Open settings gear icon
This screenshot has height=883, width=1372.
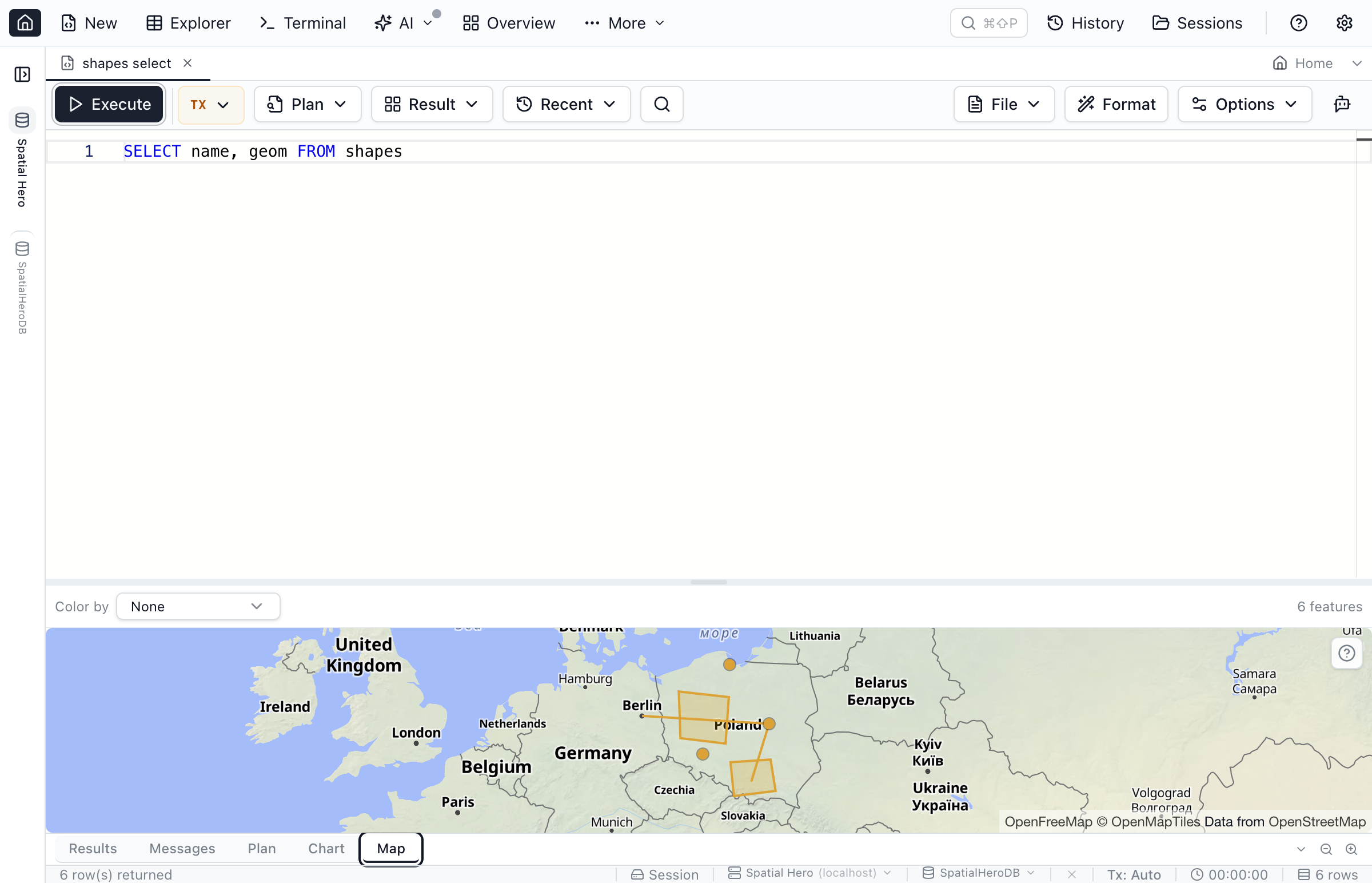click(x=1344, y=23)
